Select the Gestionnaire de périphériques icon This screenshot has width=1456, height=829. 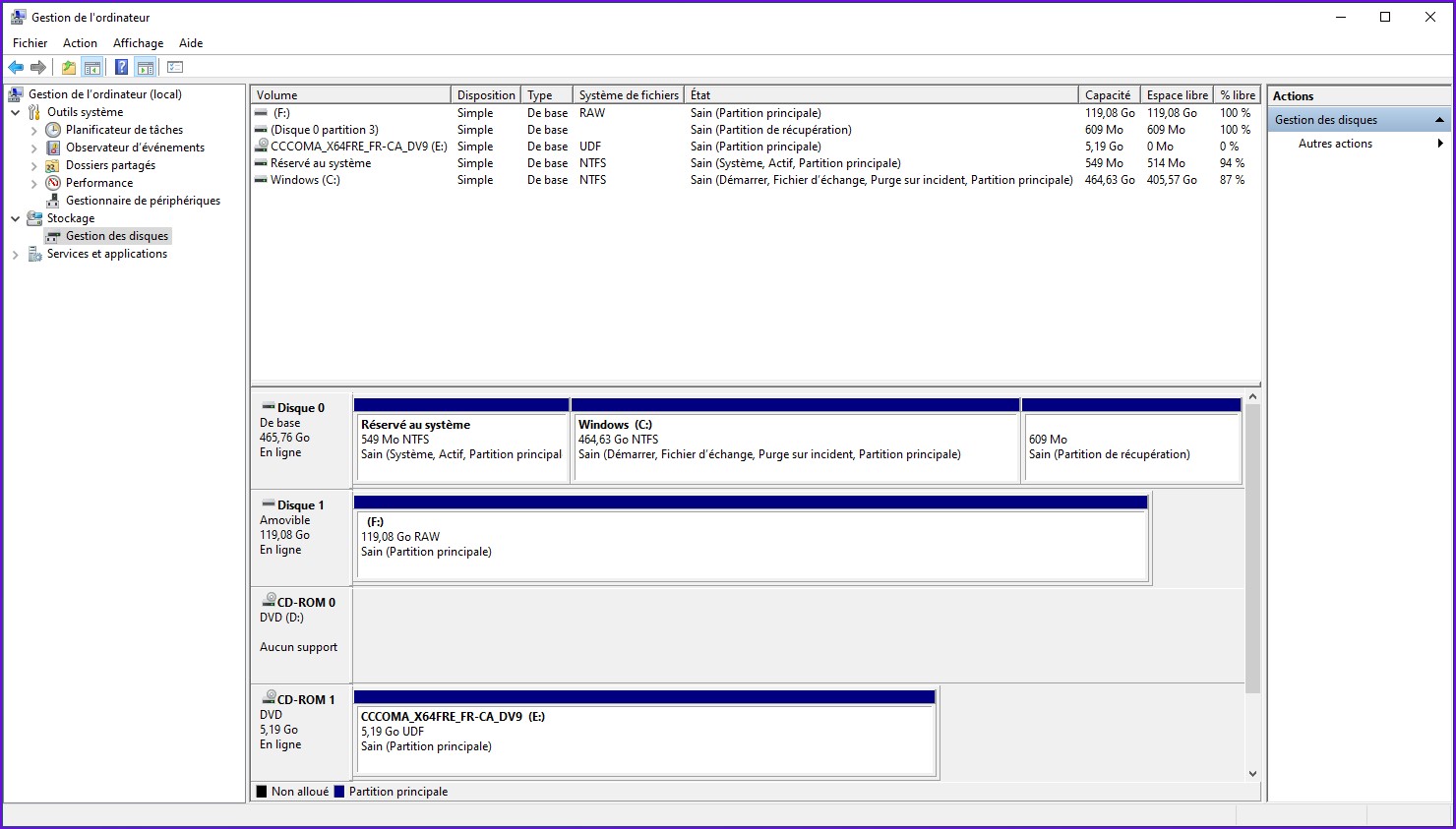[x=53, y=201]
